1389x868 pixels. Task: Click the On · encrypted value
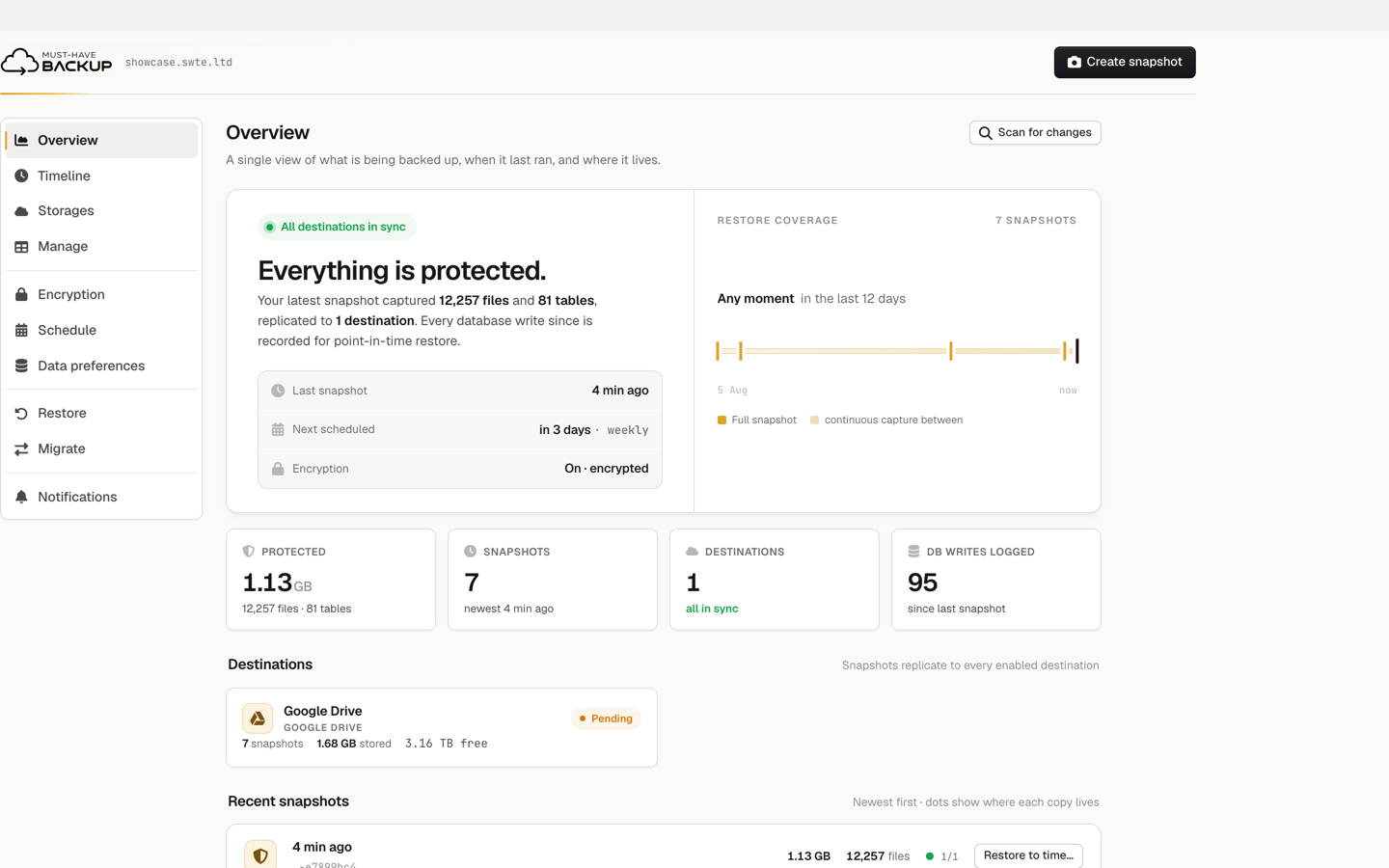point(607,469)
